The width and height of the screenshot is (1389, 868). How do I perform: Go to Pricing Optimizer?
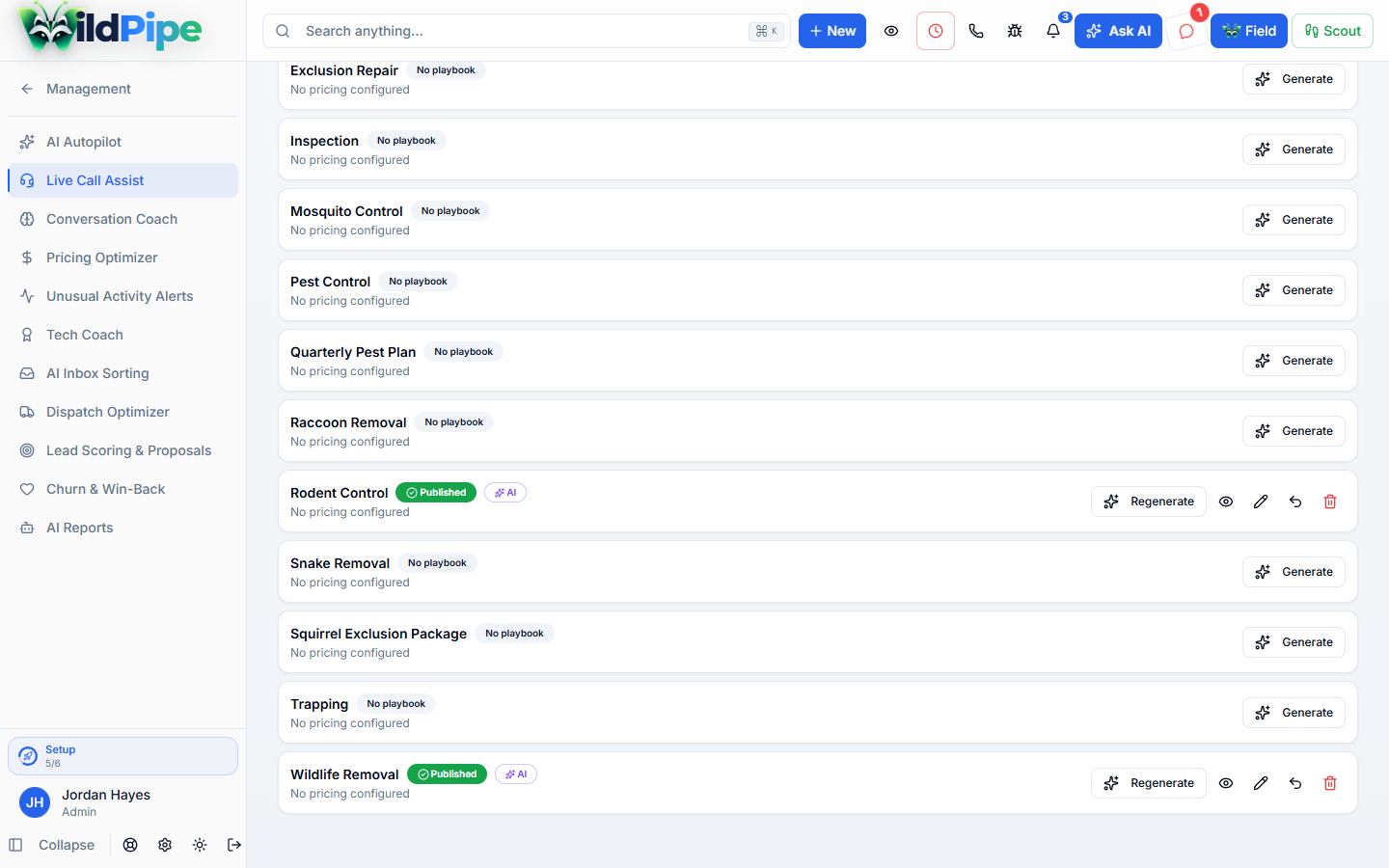pos(123,258)
